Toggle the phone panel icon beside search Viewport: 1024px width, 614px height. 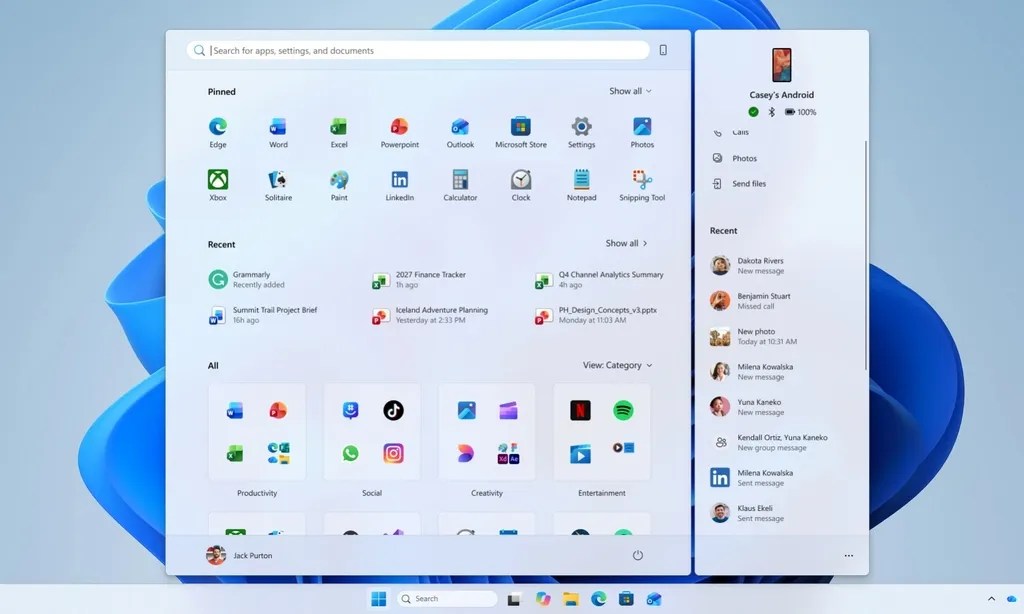663,50
